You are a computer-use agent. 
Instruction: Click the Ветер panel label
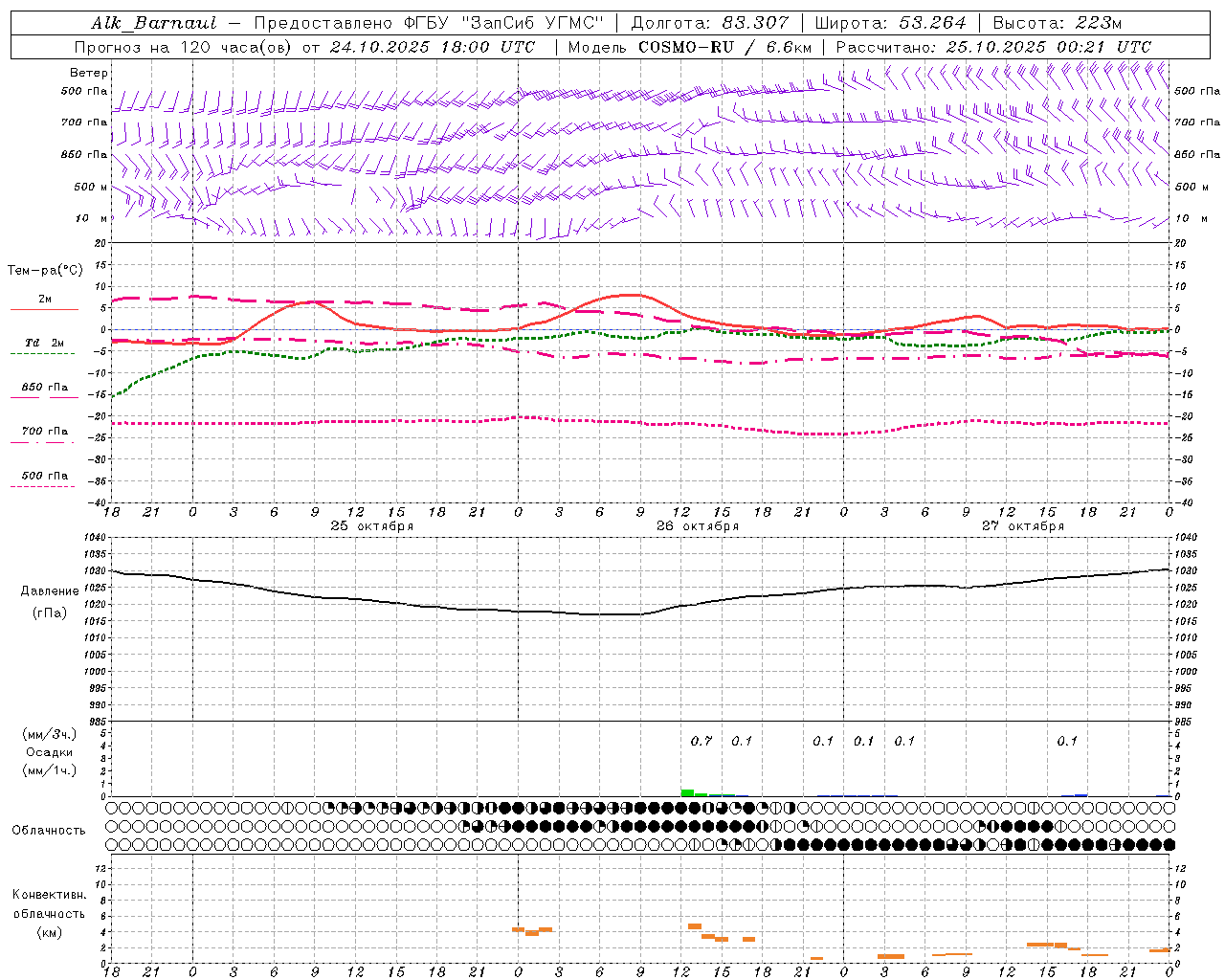(89, 73)
